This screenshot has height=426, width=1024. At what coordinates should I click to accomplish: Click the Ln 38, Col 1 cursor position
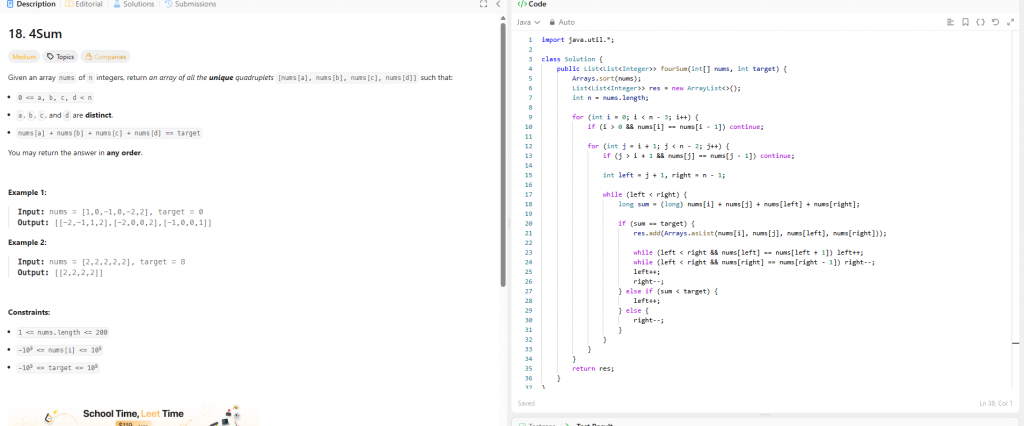997,403
